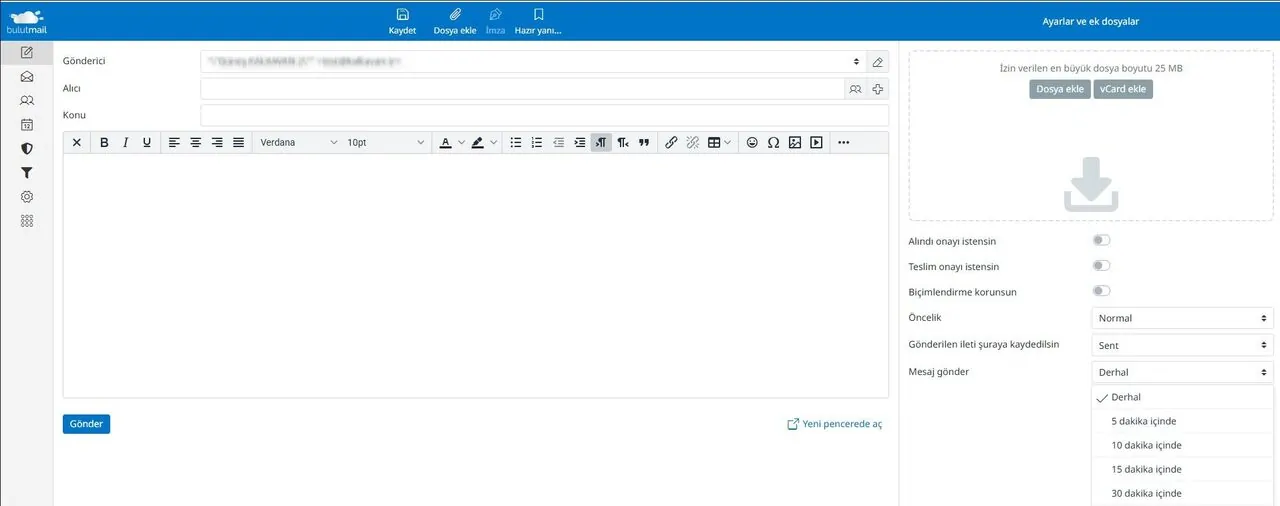Insert emoji from smiley icon

[x=752, y=143]
